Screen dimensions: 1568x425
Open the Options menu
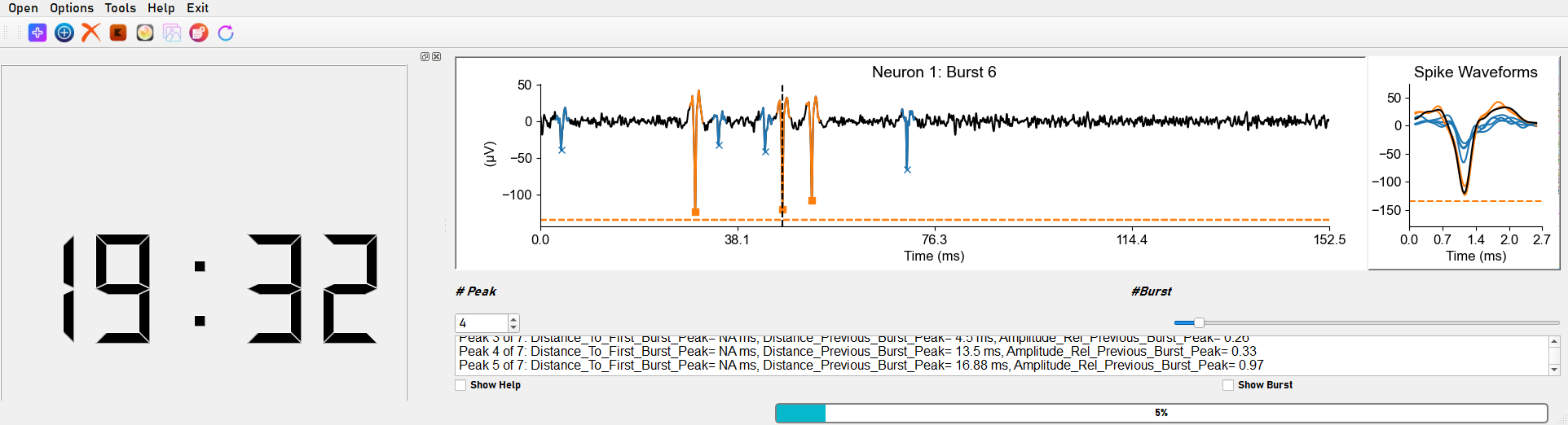(72, 8)
